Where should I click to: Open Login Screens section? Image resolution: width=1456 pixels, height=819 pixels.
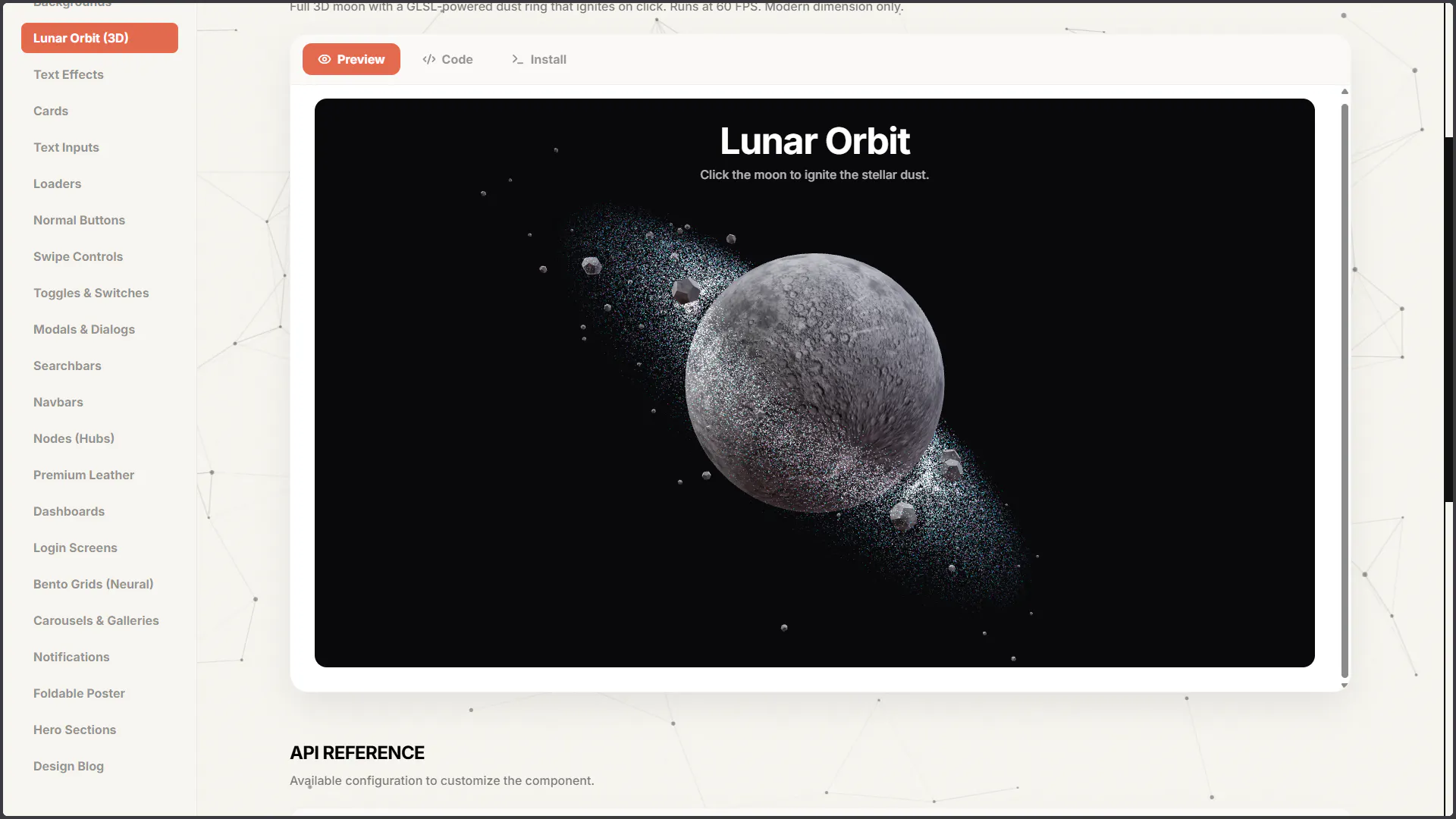99,548
